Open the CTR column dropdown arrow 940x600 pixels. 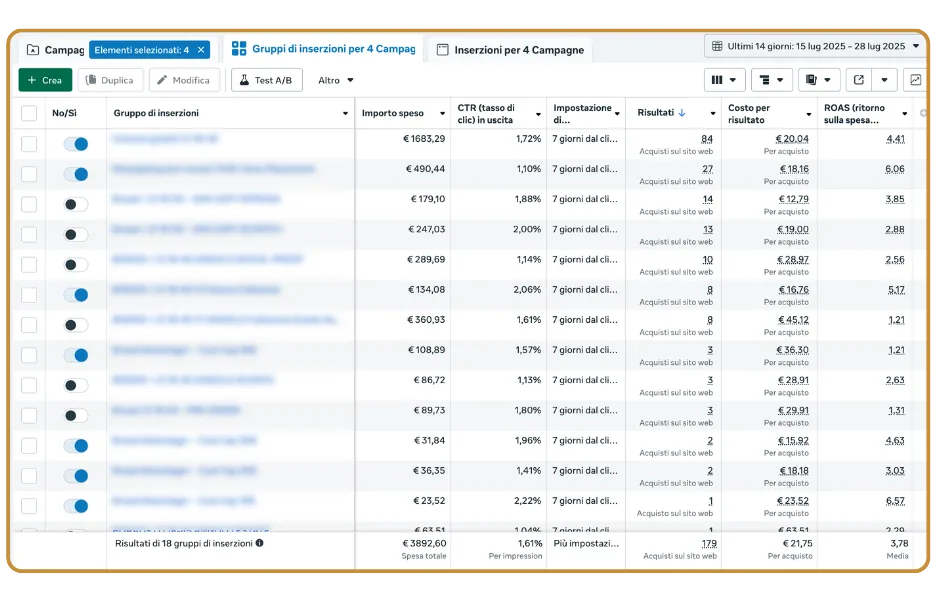point(538,114)
